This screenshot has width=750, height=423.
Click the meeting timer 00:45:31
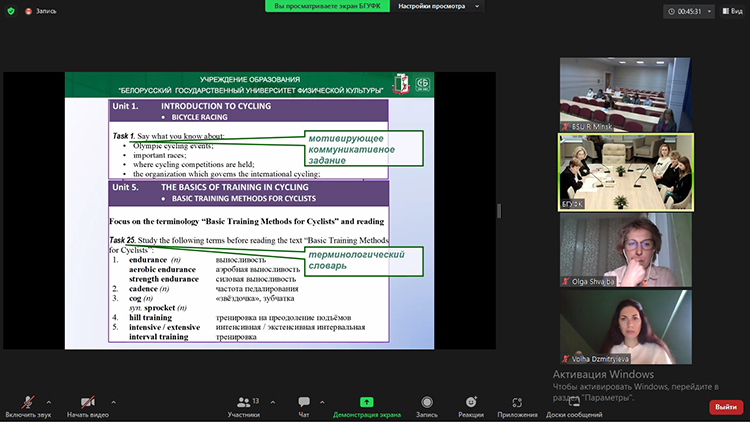tap(689, 11)
